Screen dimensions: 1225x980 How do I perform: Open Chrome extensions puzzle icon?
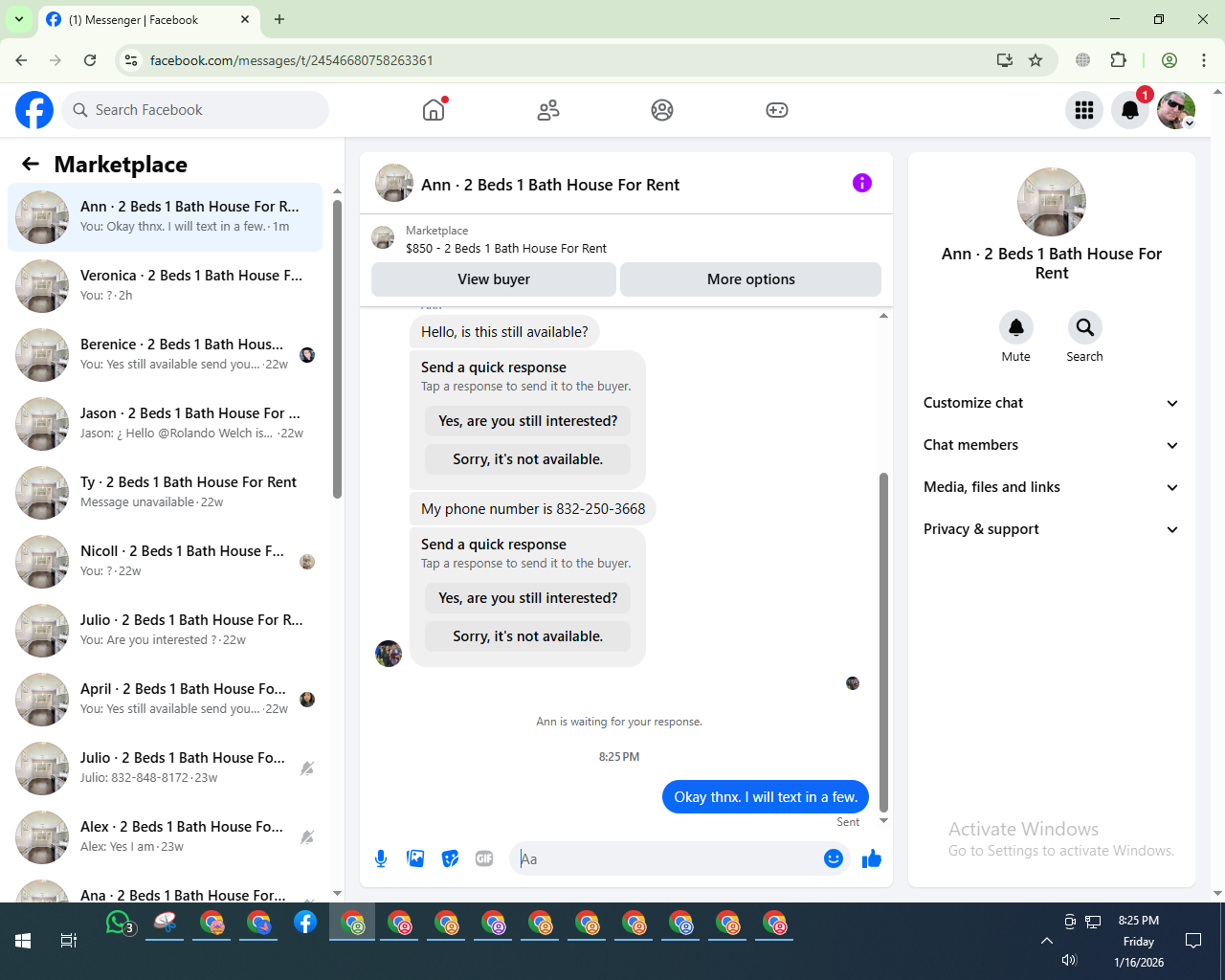point(1119,60)
